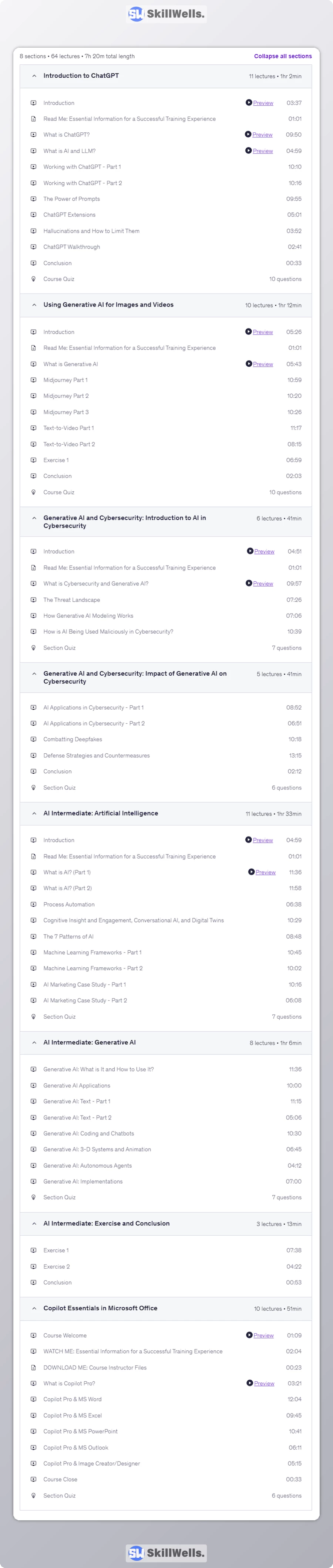
Task: Open Preview for Introduction in the Introduction to ChatGPT section
Action: pos(263,103)
